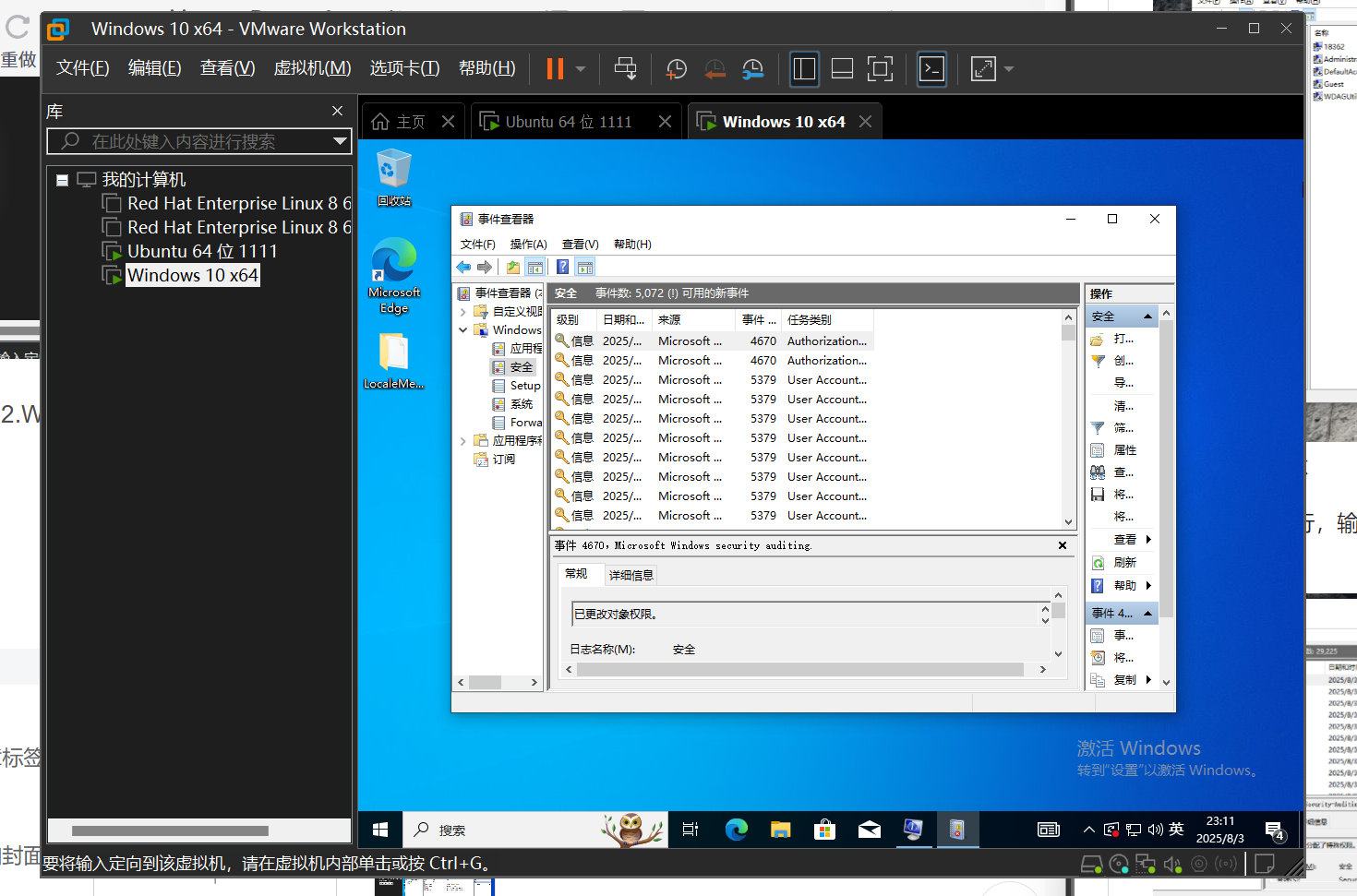Sort events by the 来源 column header
This screenshot has width=1357, height=896.
click(693, 320)
